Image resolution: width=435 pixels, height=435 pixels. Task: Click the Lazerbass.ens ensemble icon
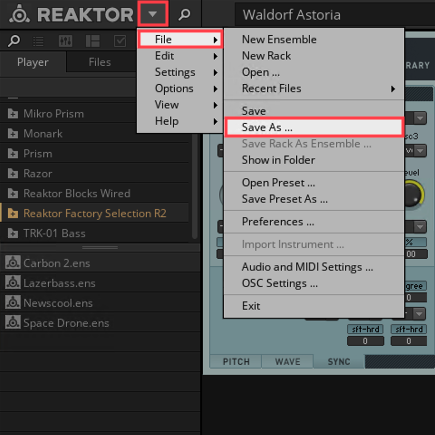click(x=13, y=283)
